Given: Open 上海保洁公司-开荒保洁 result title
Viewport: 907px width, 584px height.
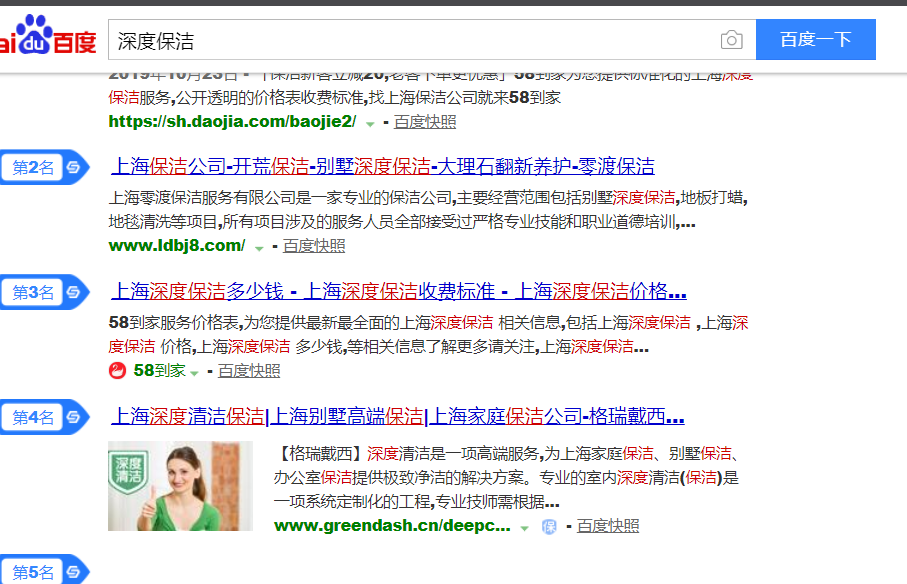Looking at the screenshot, I should pyautogui.click(x=382, y=167).
